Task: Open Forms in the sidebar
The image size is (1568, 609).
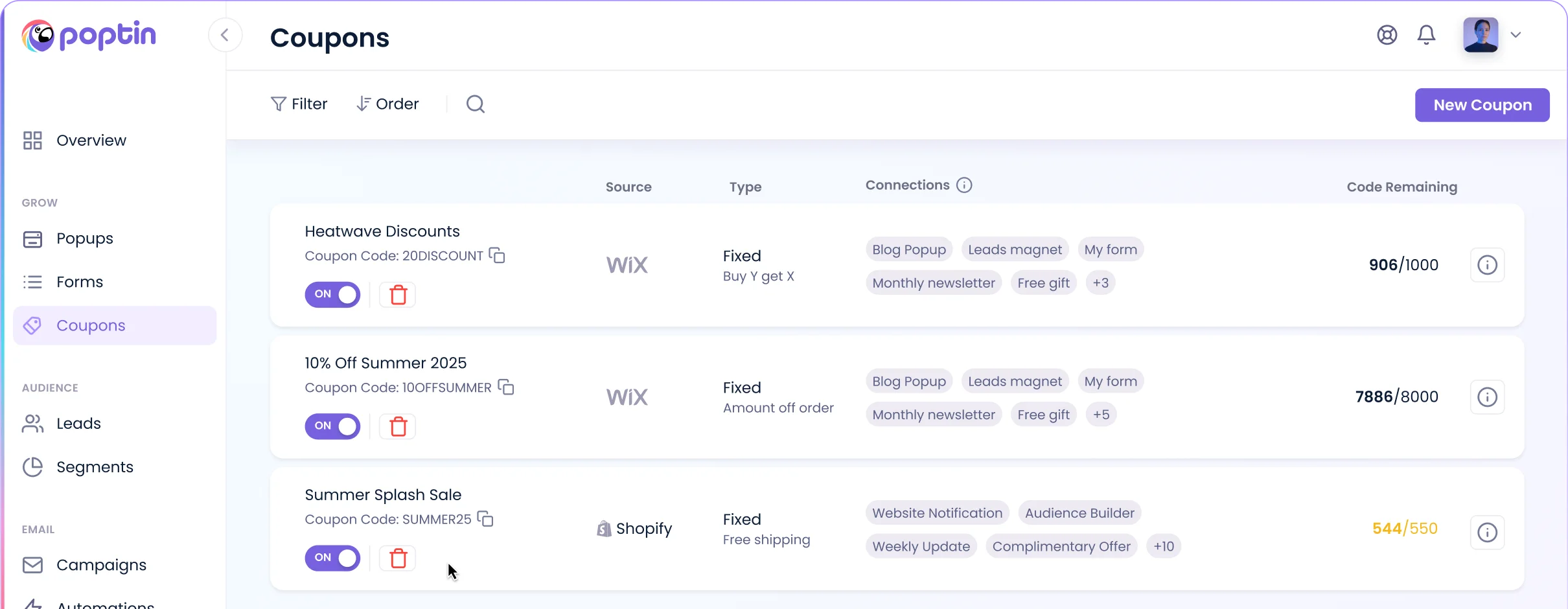Action: coord(115,282)
